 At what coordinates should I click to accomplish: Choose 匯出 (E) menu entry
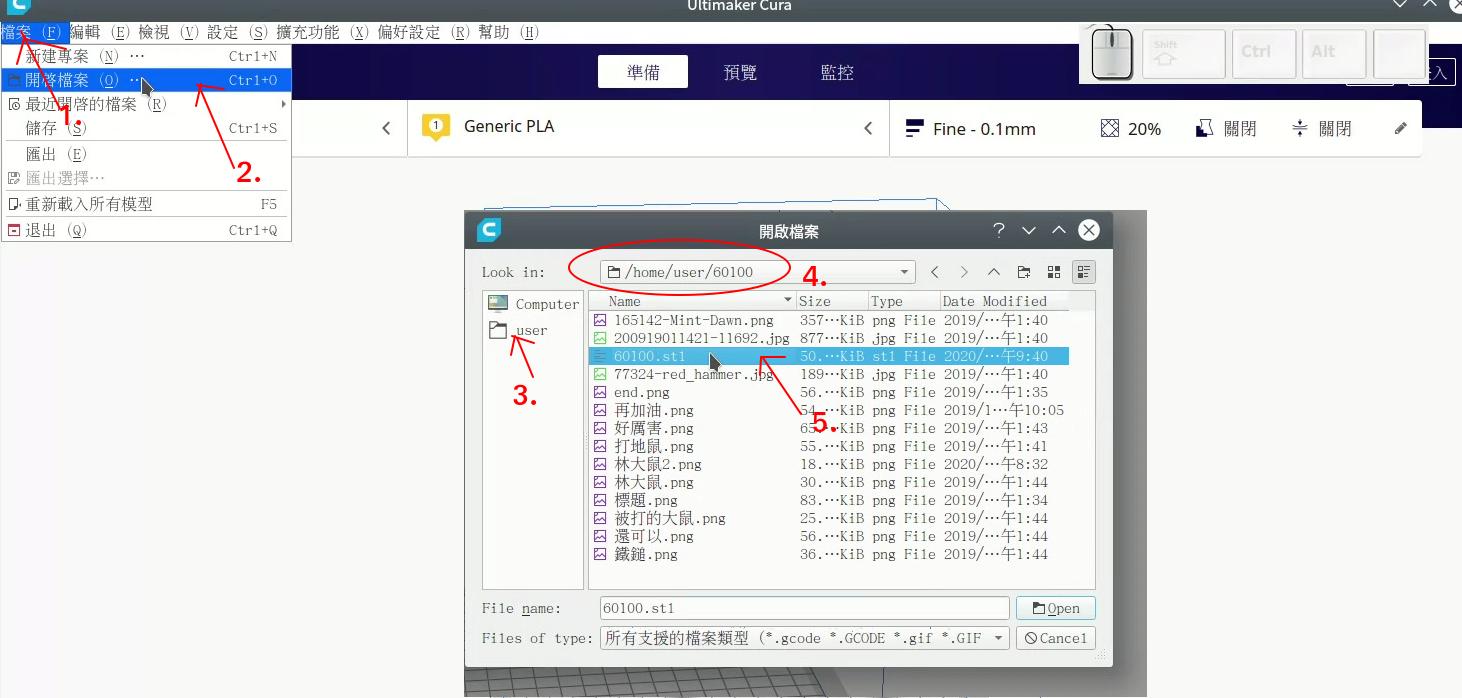pyautogui.click(x=146, y=154)
